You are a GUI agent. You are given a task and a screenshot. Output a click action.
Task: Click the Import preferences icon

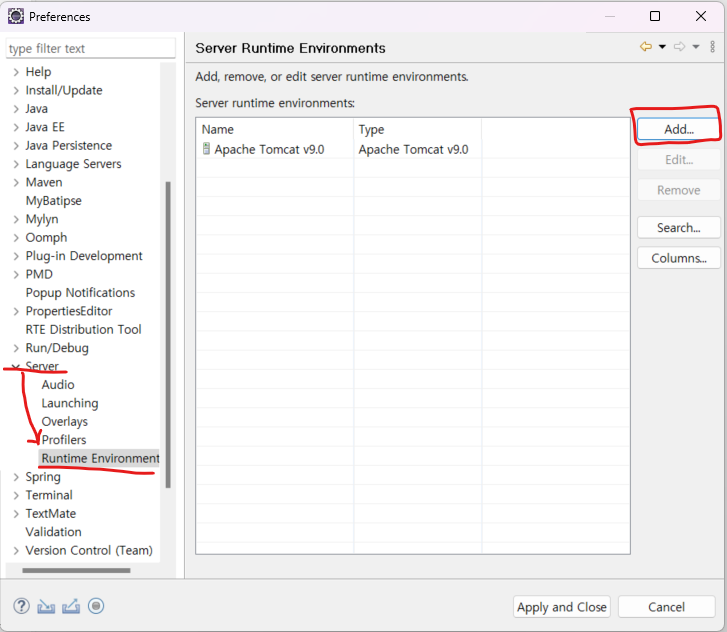[46, 606]
